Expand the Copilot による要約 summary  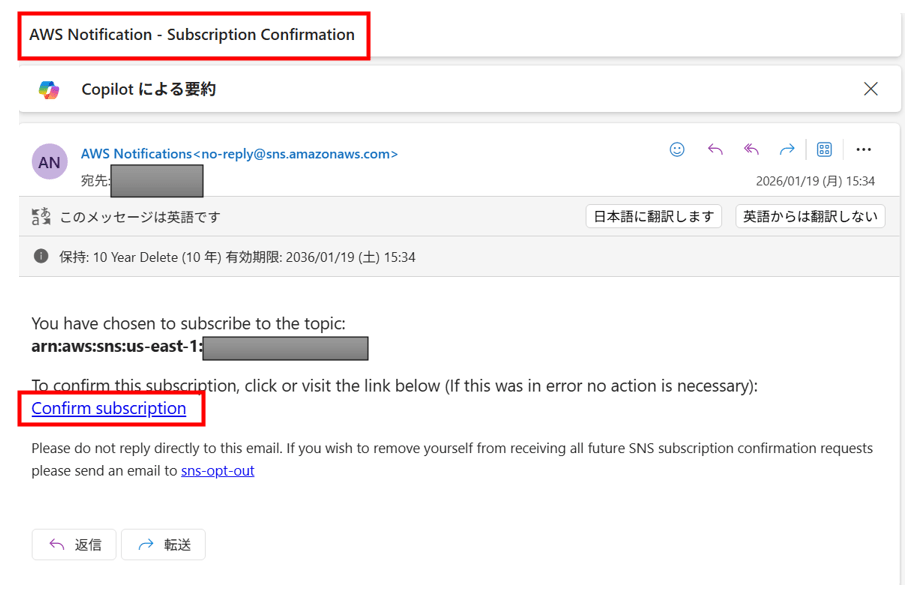point(149,90)
